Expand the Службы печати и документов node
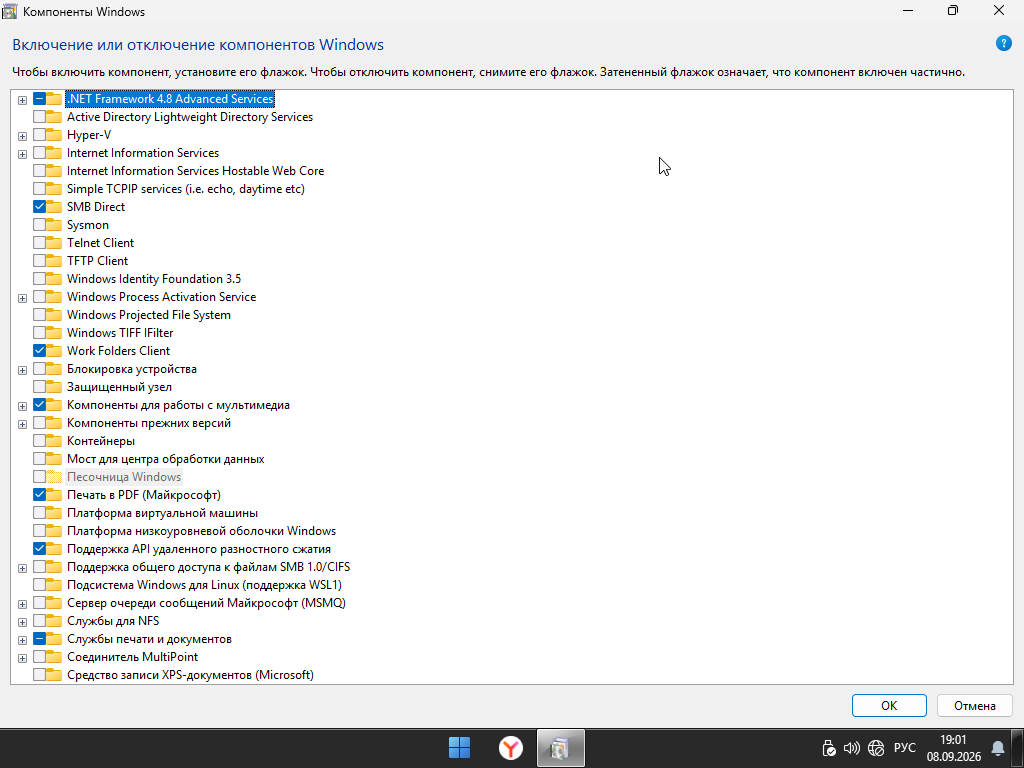This screenshot has width=1024, height=768. pos(22,640)
